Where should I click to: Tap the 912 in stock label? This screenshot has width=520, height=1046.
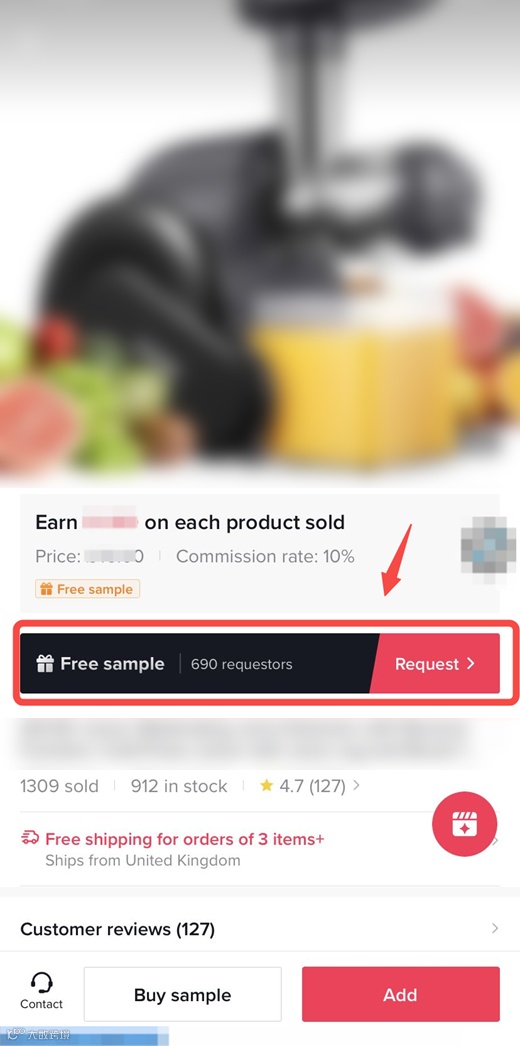pyautogui.click(x=179, y=786)
